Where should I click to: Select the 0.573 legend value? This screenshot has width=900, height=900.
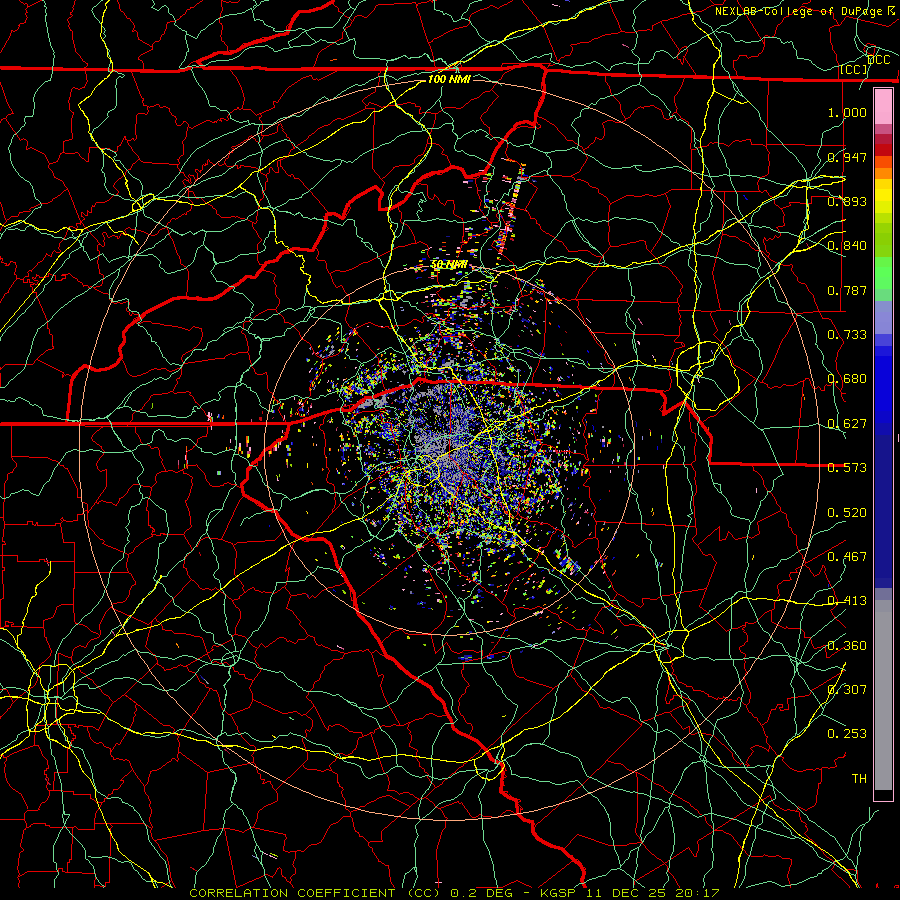pyautogui.click(x=847, y=468)
